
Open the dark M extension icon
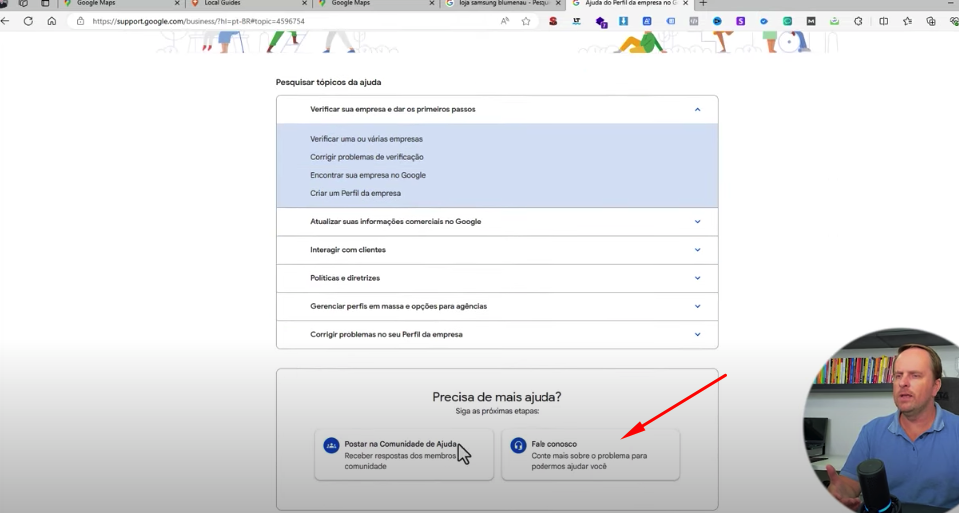[x=811, y=21]
